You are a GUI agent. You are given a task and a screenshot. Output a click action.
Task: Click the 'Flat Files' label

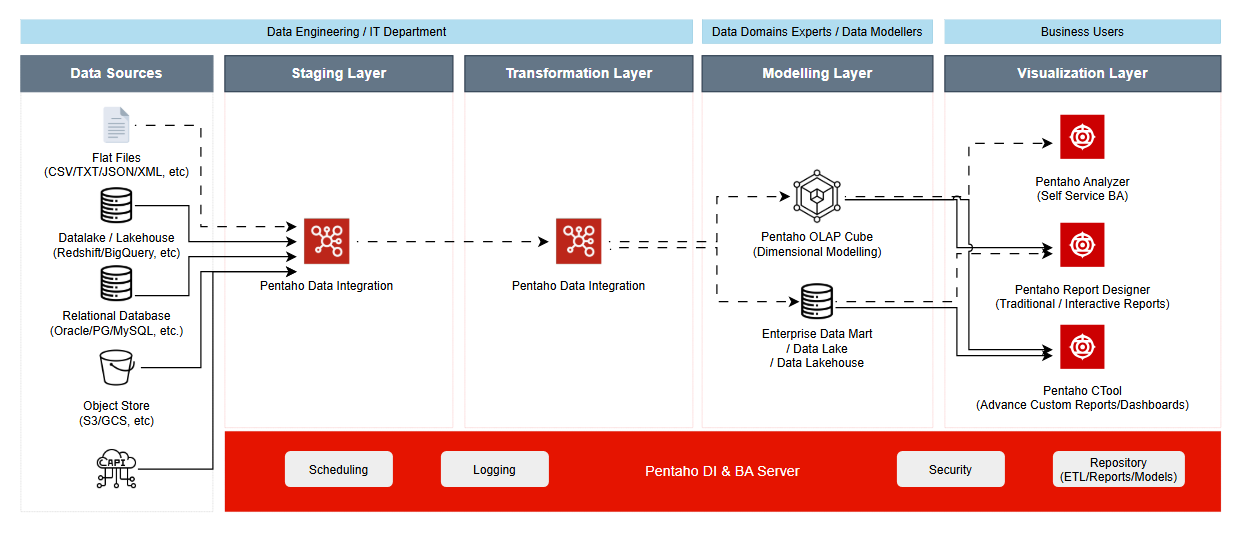tap(116, 158)
